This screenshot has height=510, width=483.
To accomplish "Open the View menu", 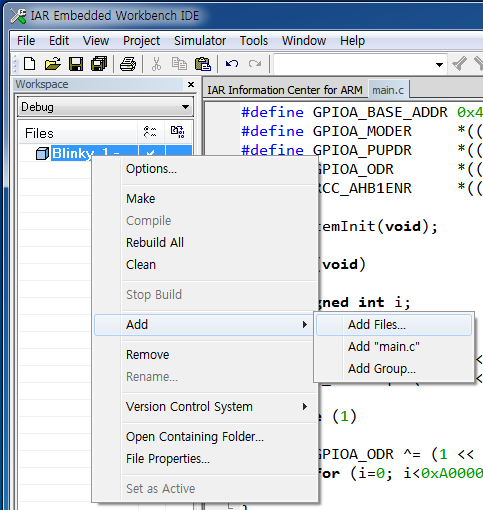I will pos(96,41).
